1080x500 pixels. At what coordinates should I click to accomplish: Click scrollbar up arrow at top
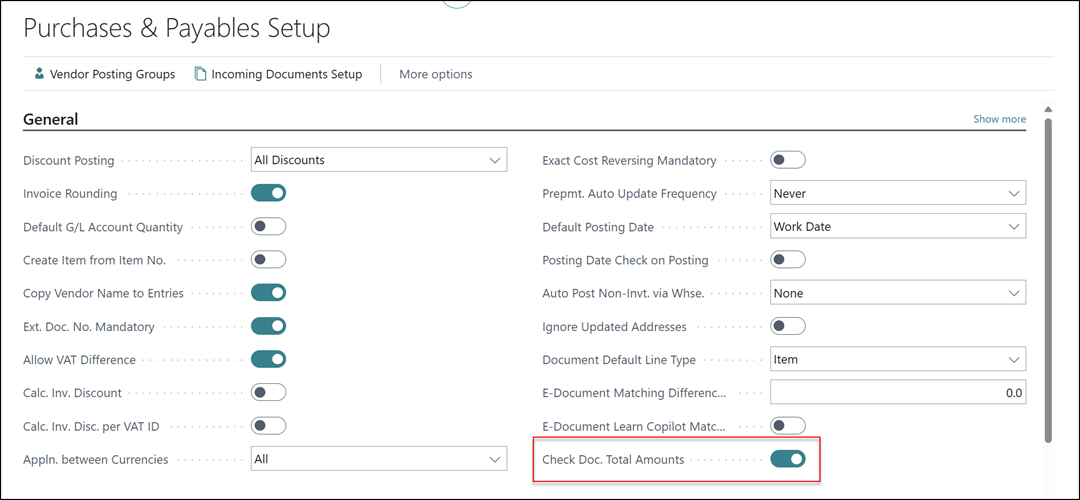1048,110
